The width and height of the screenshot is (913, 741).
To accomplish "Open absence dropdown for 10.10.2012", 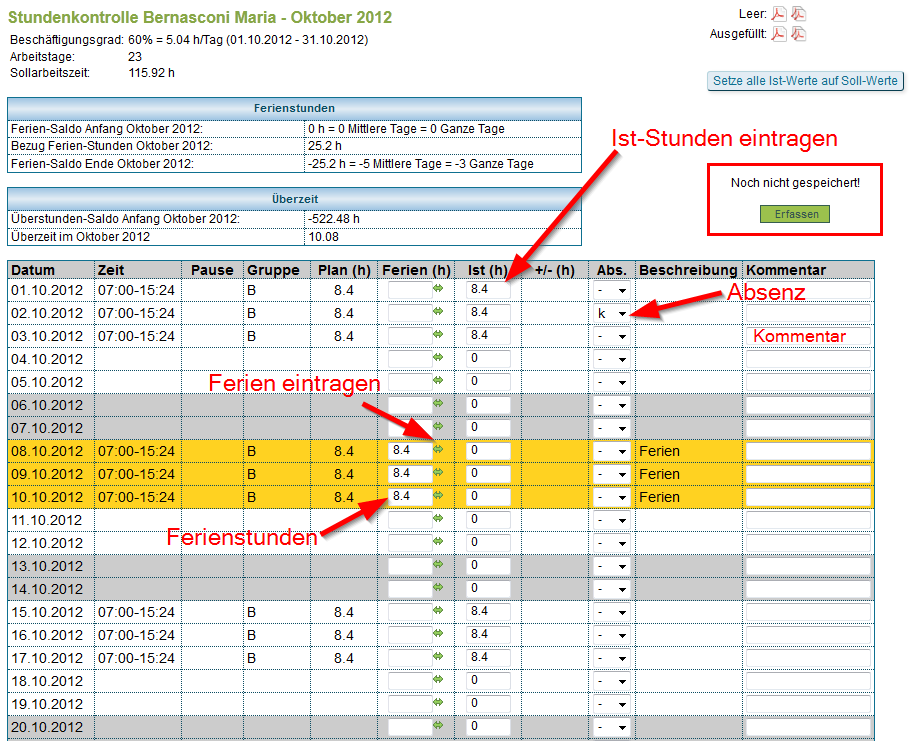I will 611,497.
